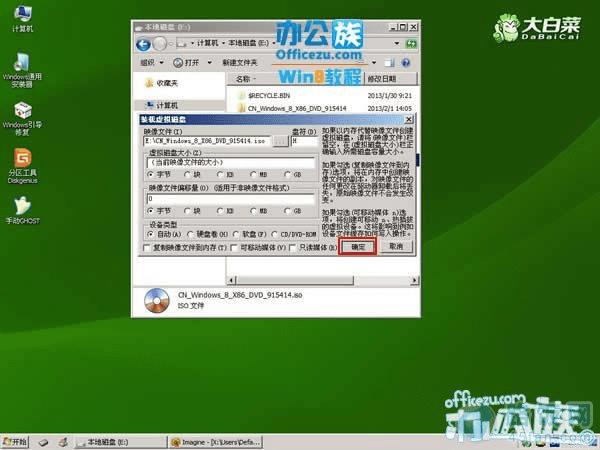Sort by the 修改日期 column header
The image size is (600, 450).
tap(390, 79)
